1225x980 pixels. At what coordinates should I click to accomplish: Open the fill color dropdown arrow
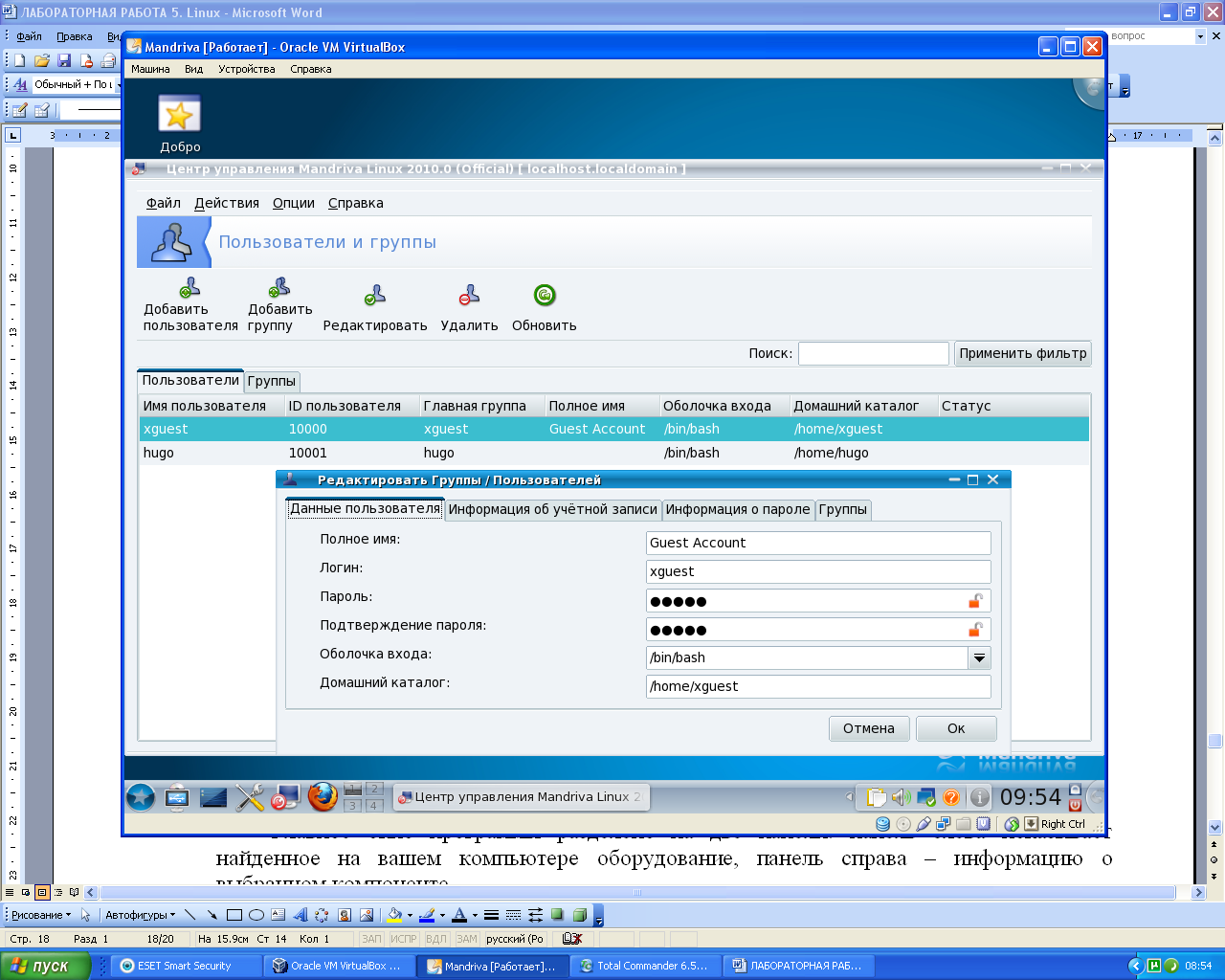410,915
